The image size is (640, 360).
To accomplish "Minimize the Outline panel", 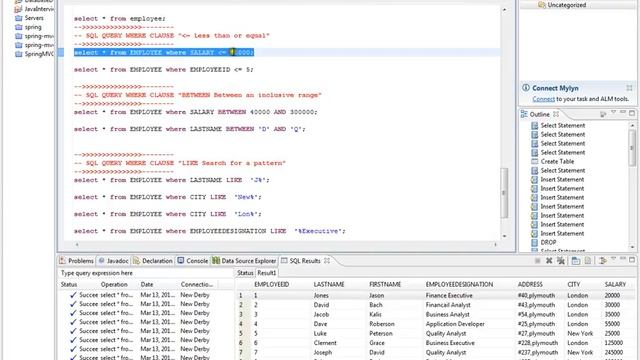I will [622, 112].
